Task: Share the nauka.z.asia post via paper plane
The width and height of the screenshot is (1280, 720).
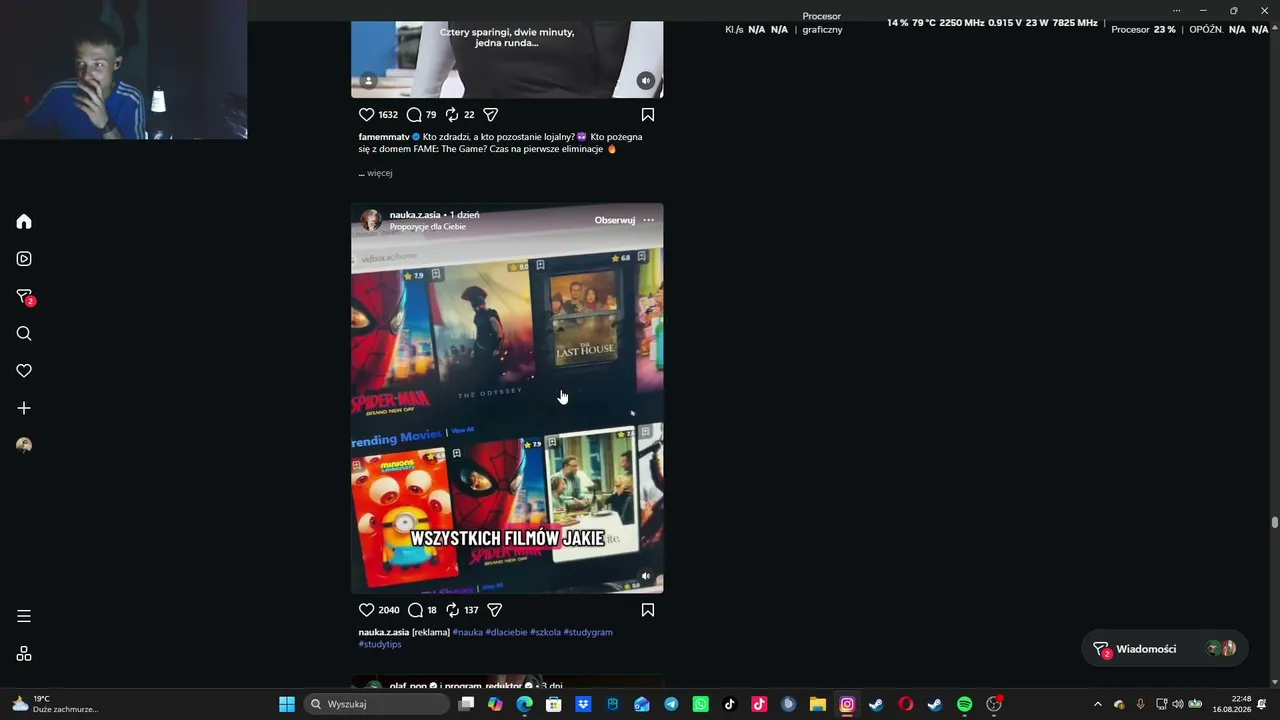Action: pos(494,610)
